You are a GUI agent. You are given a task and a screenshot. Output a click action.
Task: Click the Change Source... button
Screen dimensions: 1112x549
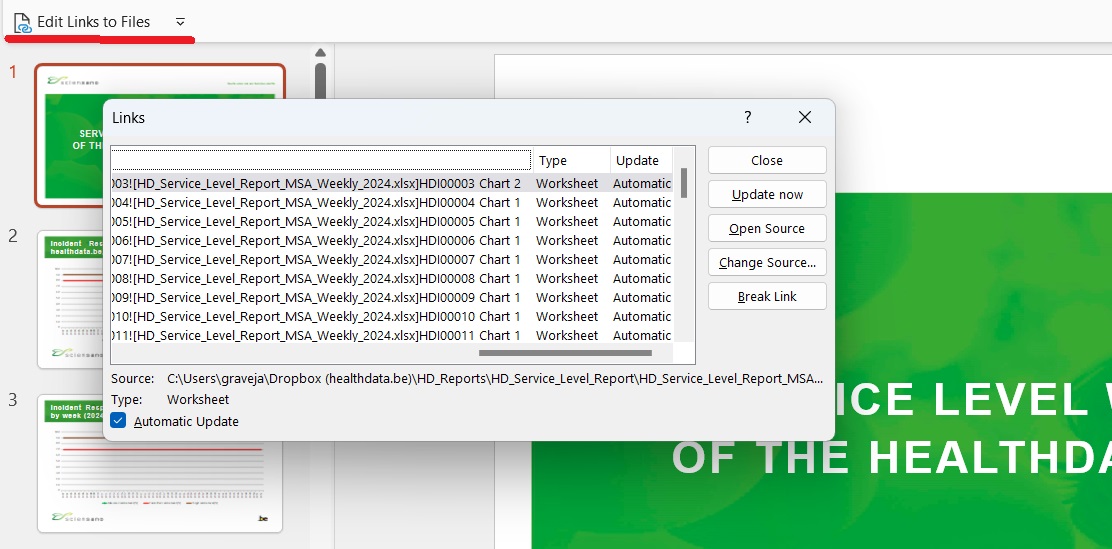[x=767, y=262]
